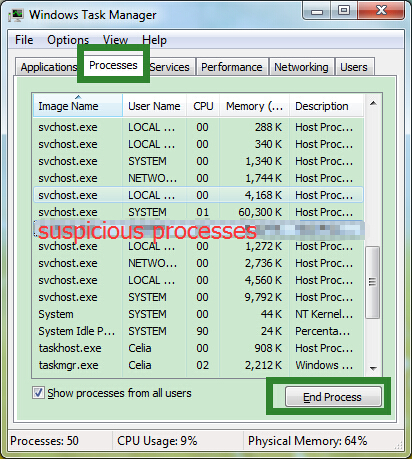Click Physical Memory: 64% status entry

[307, 441]
